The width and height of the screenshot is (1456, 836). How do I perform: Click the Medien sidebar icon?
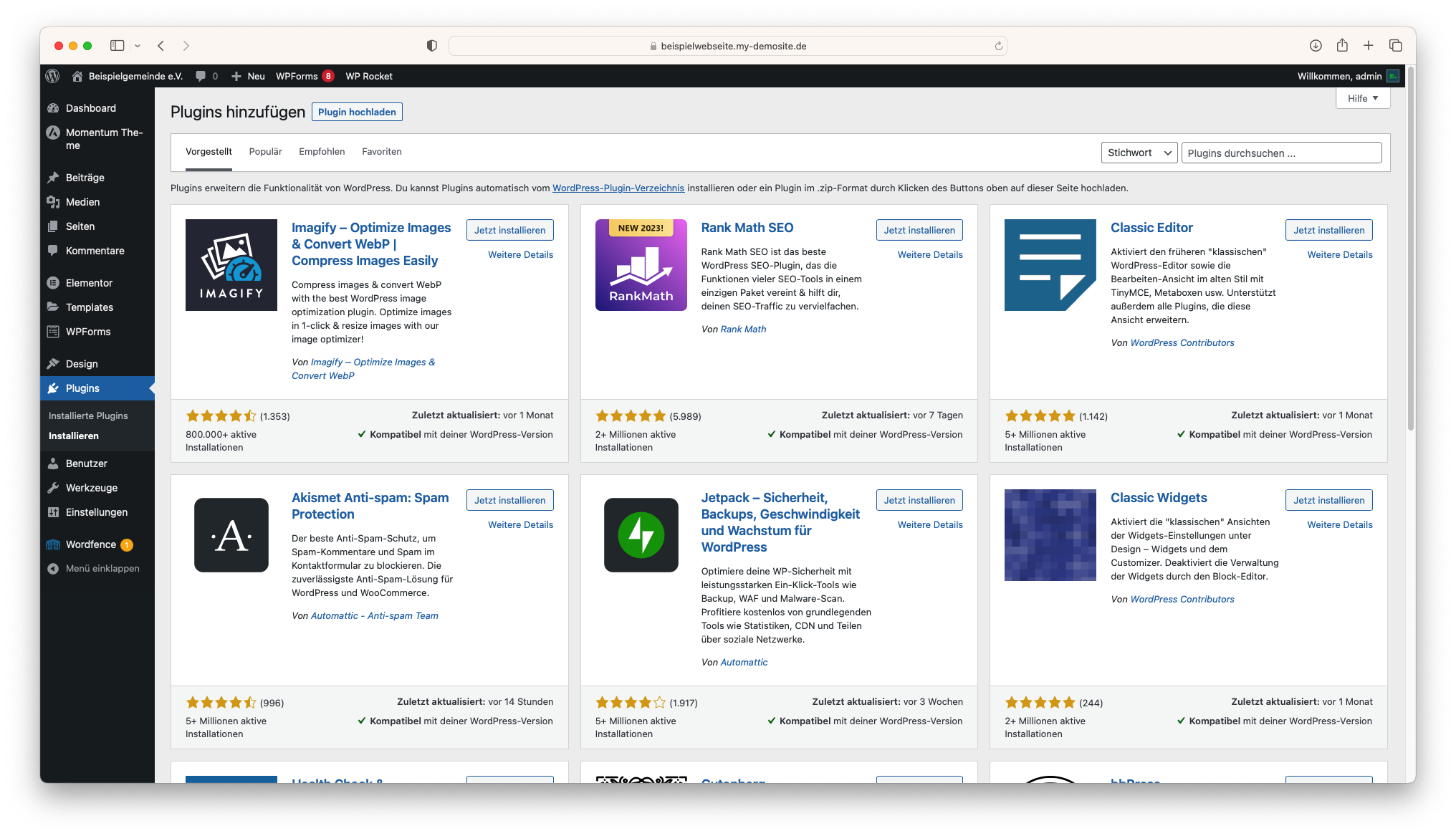tap(53, 202)
